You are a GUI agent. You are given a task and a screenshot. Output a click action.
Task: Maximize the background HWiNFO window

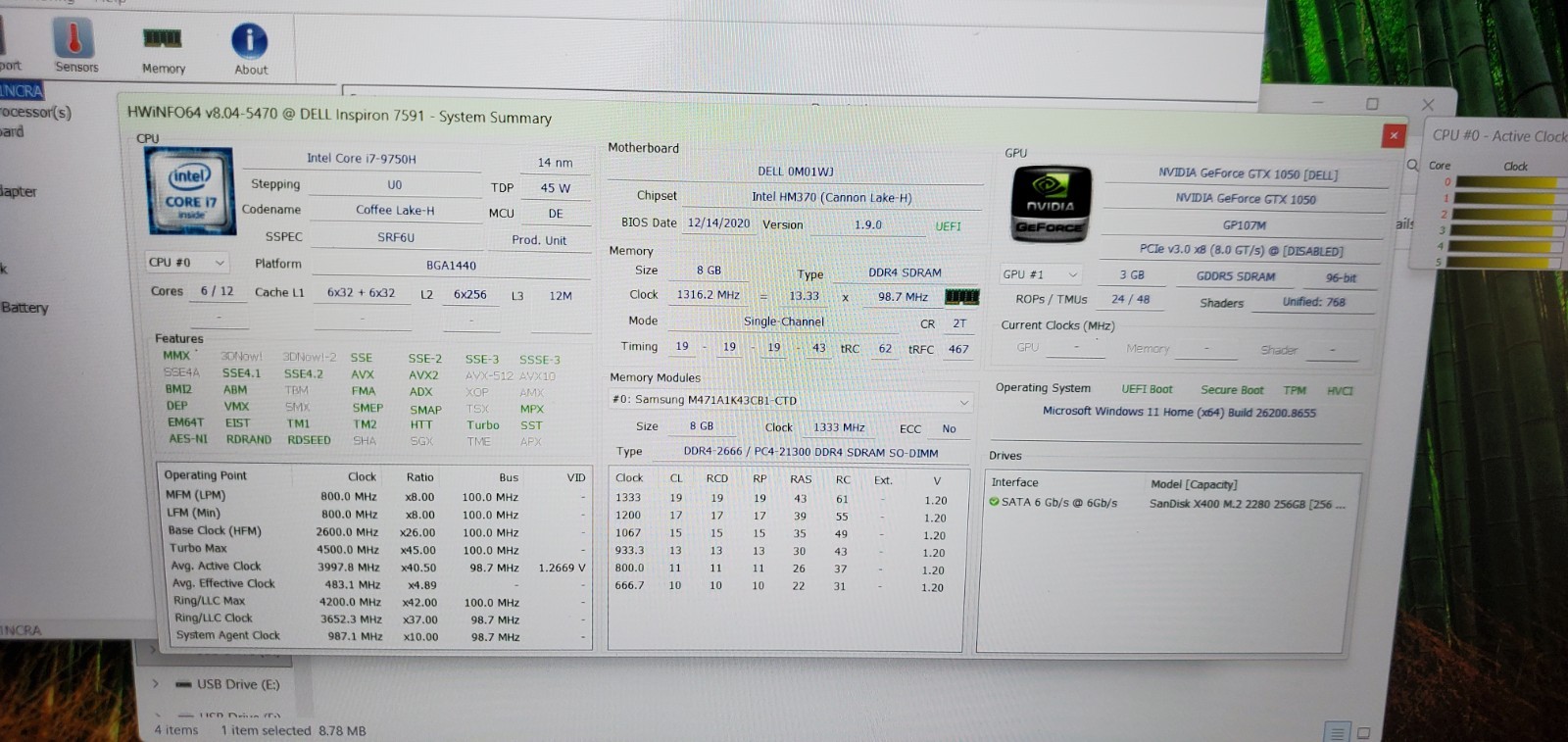(x=1372, y=103)
